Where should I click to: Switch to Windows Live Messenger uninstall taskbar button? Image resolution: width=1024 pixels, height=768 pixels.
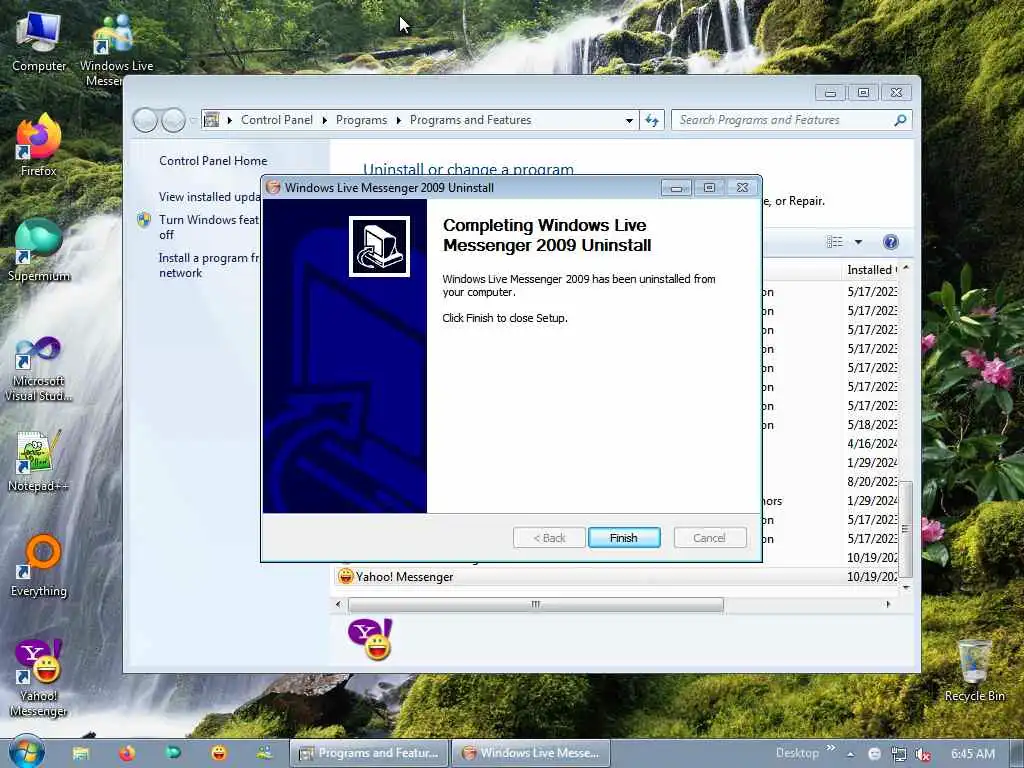[531, 753]
